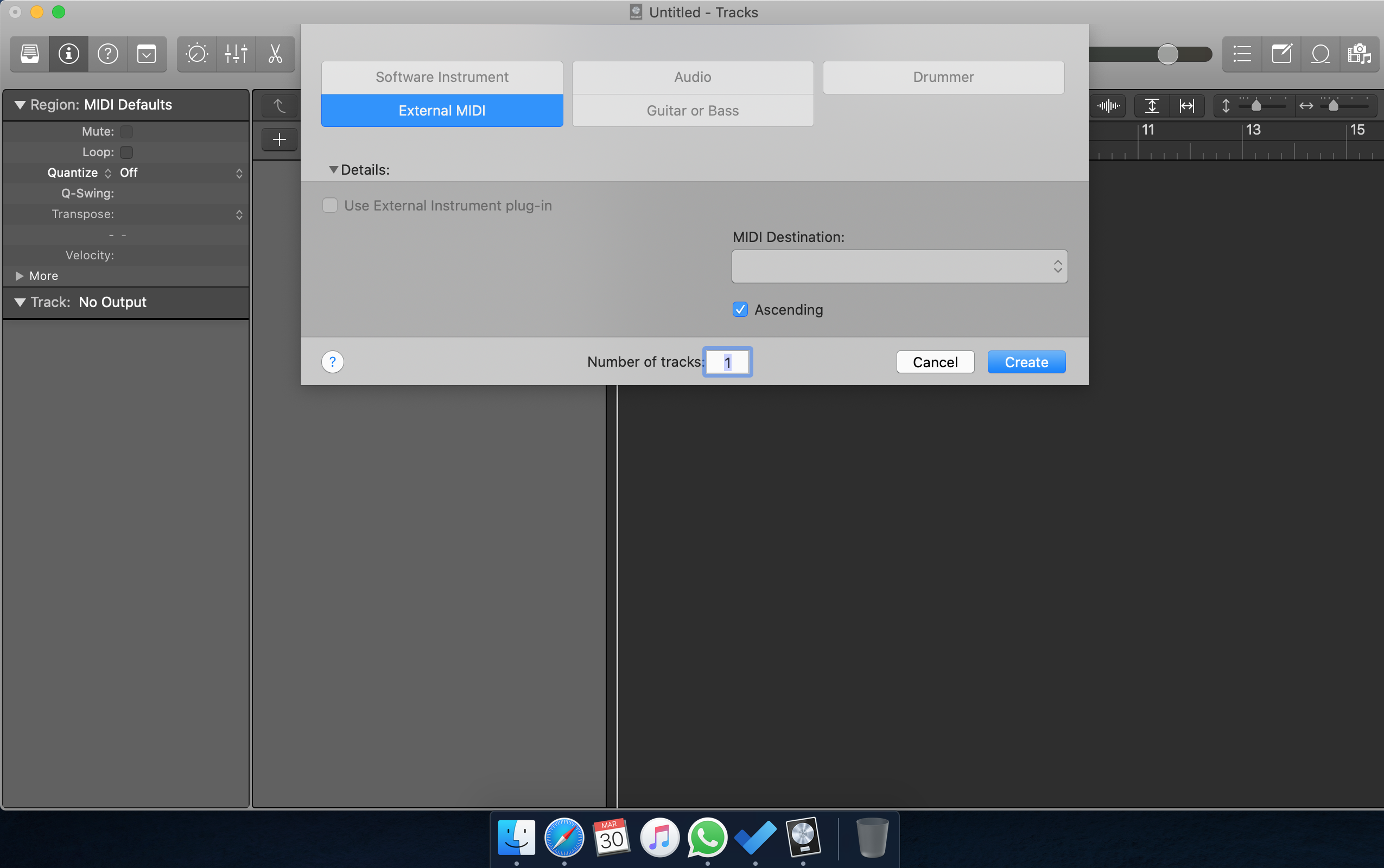Check the Mute checkbox in Region inspector
The width and height of the screenshot is (1384, 868).
(x=126, y=131)
